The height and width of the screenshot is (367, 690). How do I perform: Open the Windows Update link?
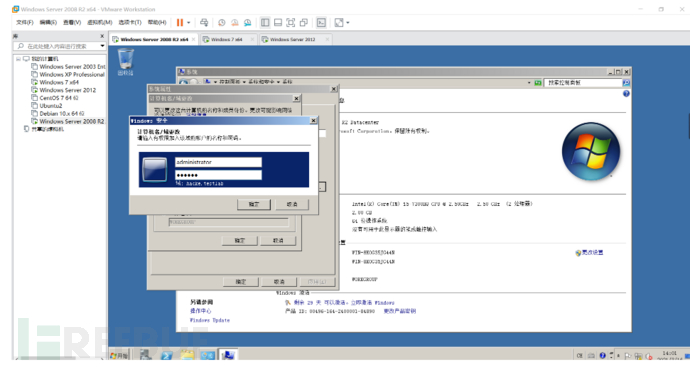[x=210, y=320]
